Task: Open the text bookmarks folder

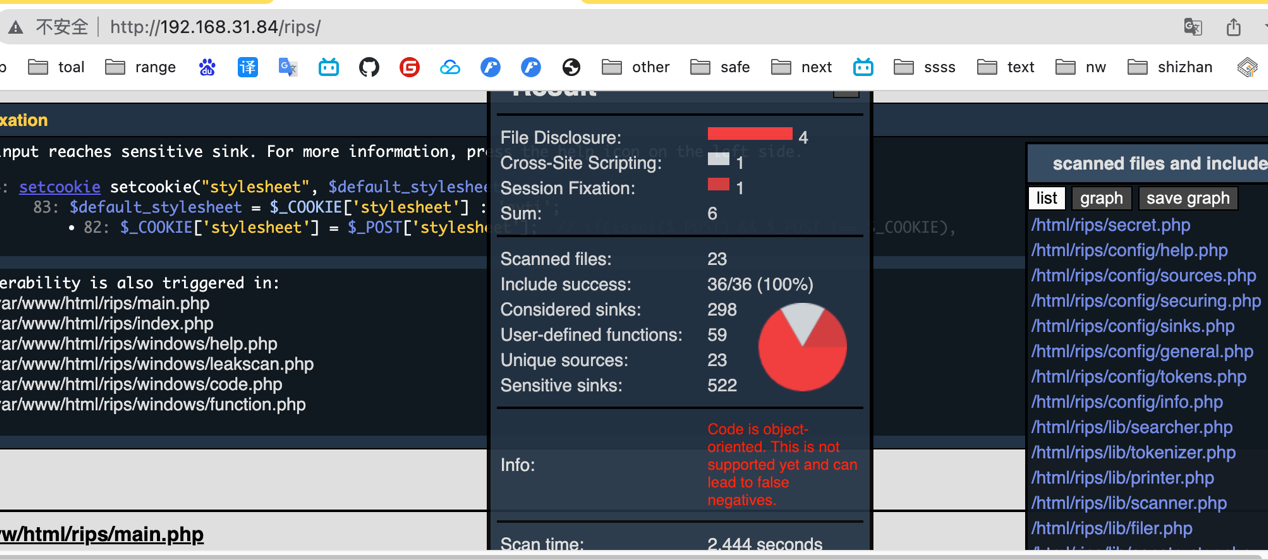Action: 1006,67
